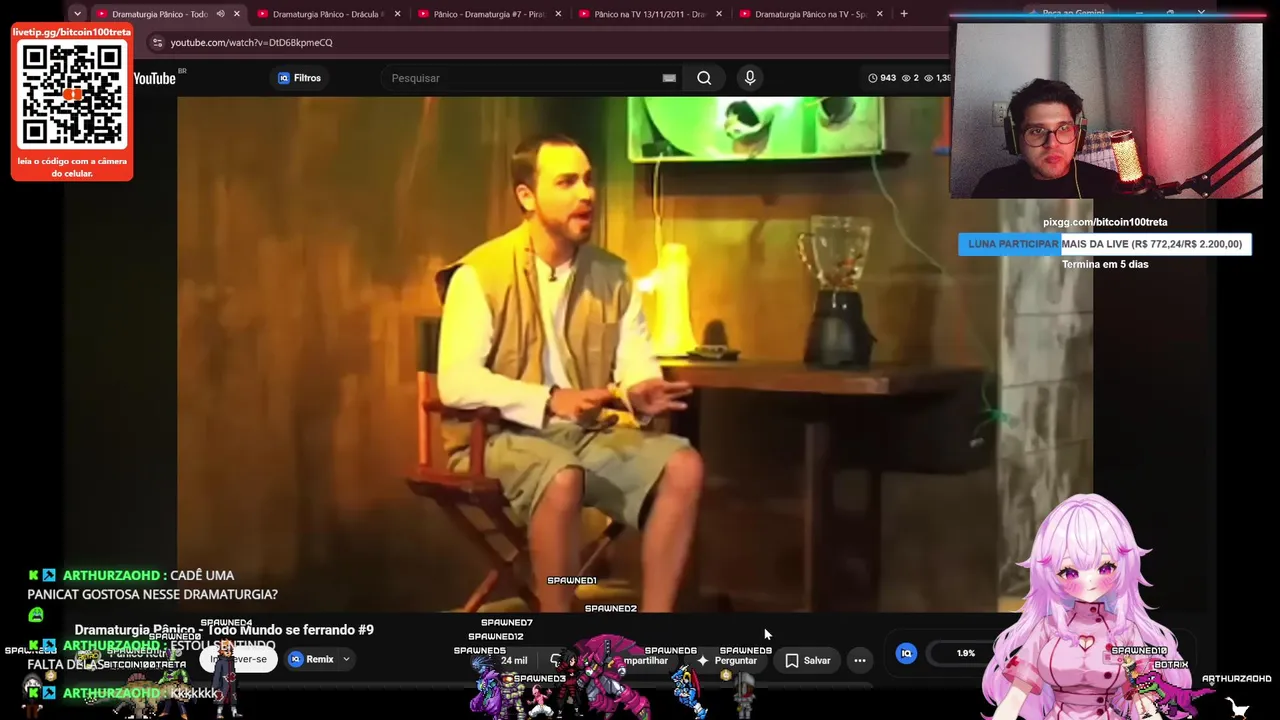The height and width of the screenshot is (720, 1280).
Task: Save the video with Salvar button
Action: tap(808, 660)
